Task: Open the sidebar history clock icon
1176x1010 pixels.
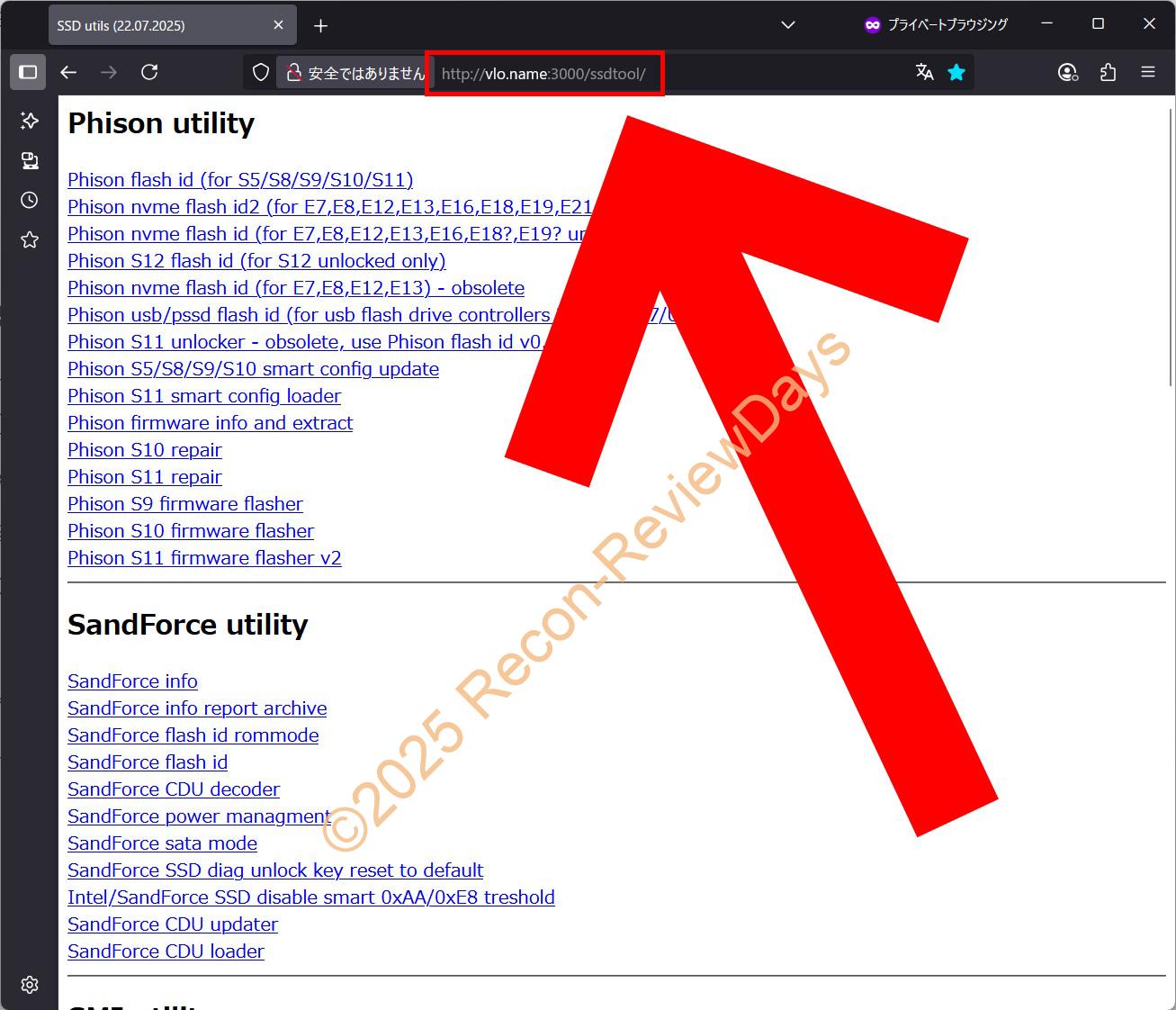Action: coord(30,200)
